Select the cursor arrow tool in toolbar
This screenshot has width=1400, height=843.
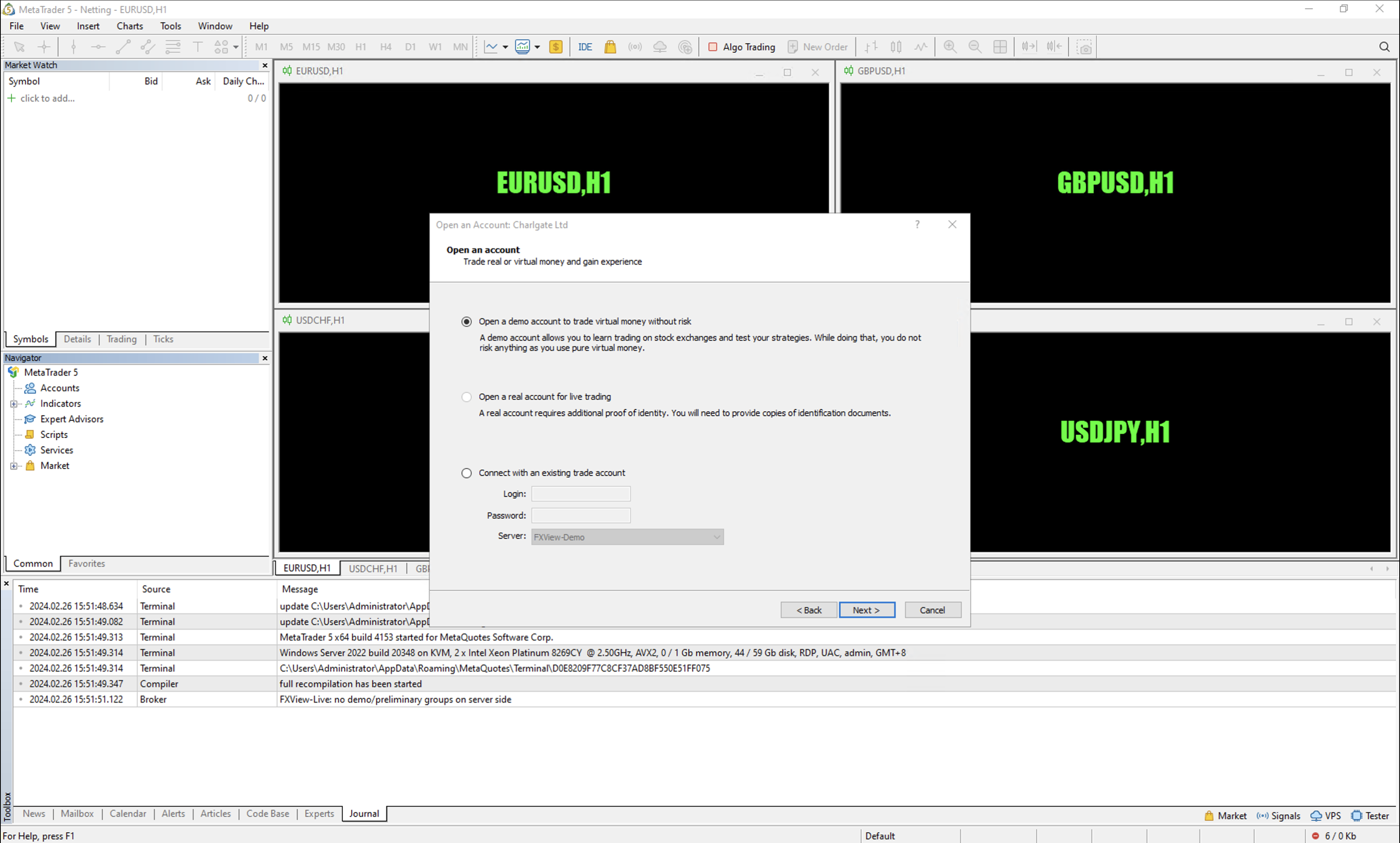tap(19, 47)
